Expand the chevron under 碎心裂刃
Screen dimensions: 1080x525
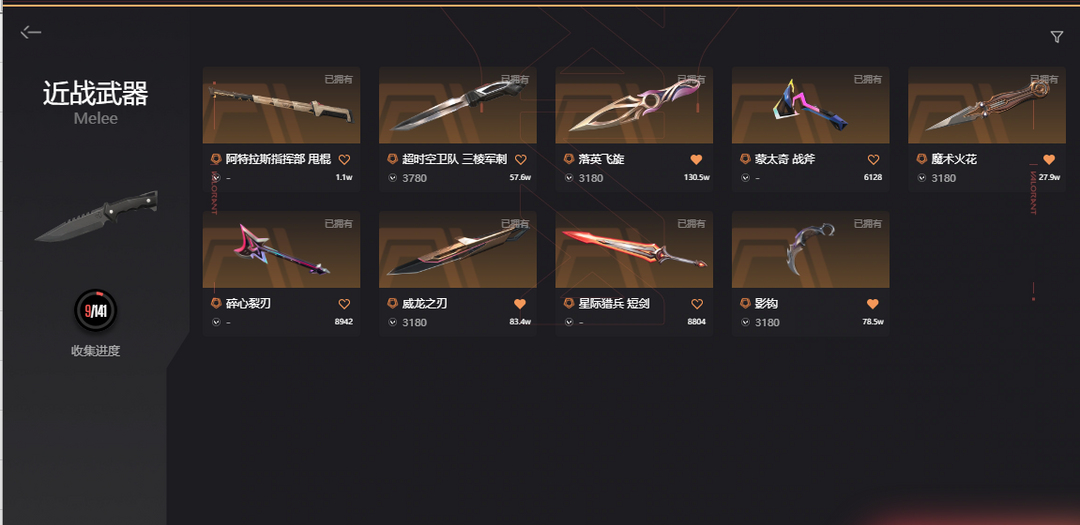216,322
